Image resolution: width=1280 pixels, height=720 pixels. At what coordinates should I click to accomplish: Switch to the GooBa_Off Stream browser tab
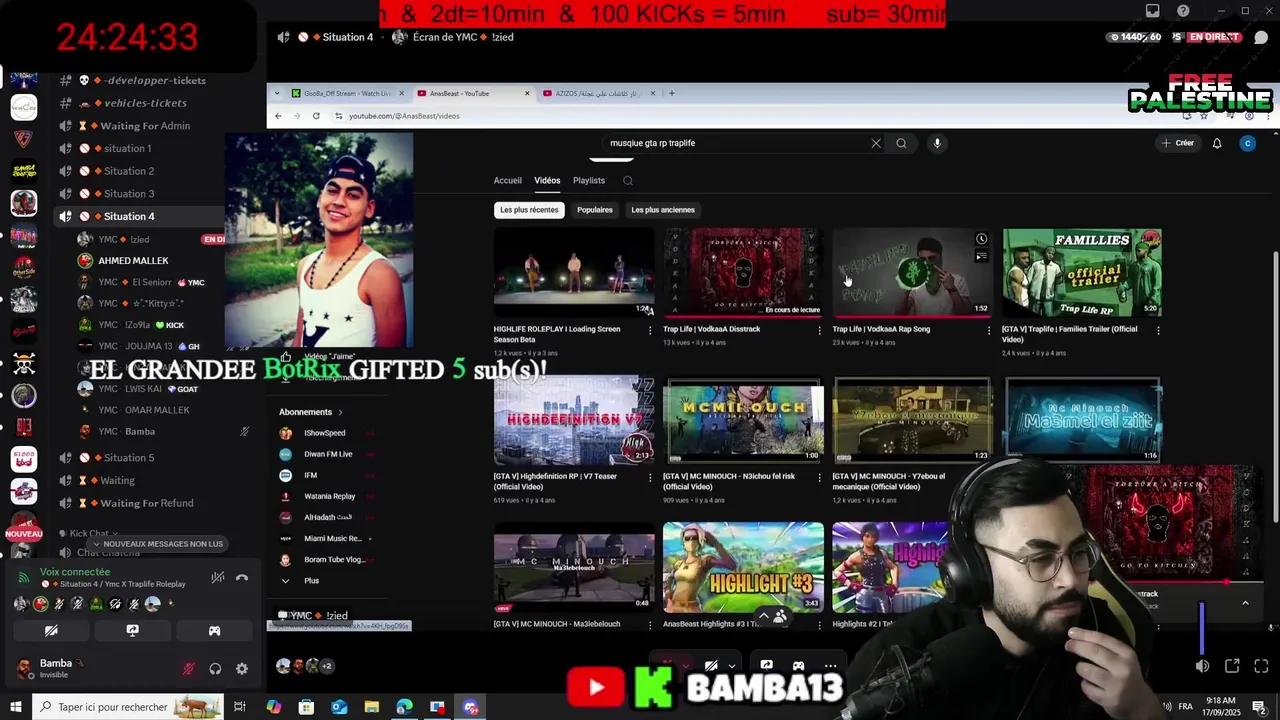347,93
